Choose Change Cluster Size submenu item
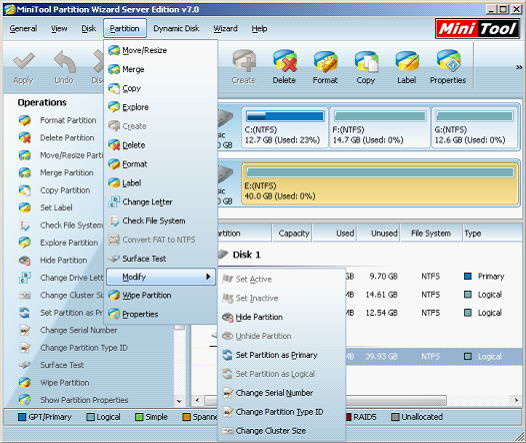 pyautogui.click(x=281, y=431)
